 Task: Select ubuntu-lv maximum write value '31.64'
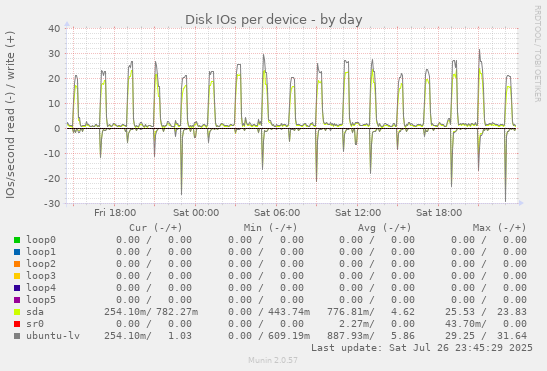click(x=512, y=335)
